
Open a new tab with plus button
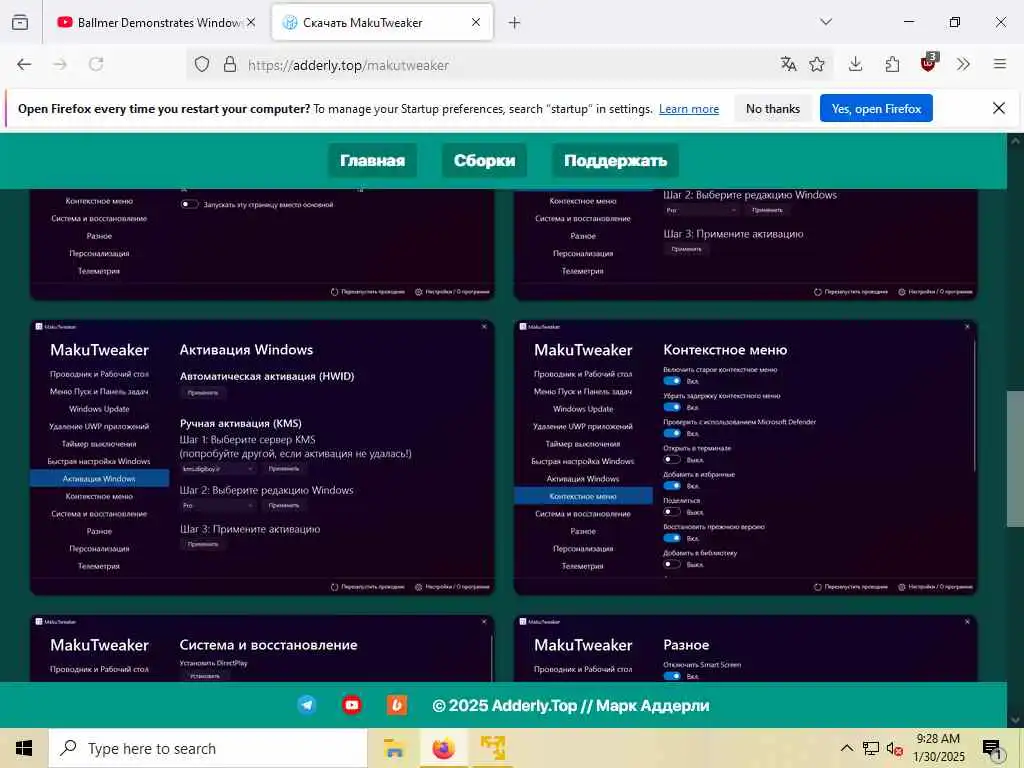pos(515,23)
